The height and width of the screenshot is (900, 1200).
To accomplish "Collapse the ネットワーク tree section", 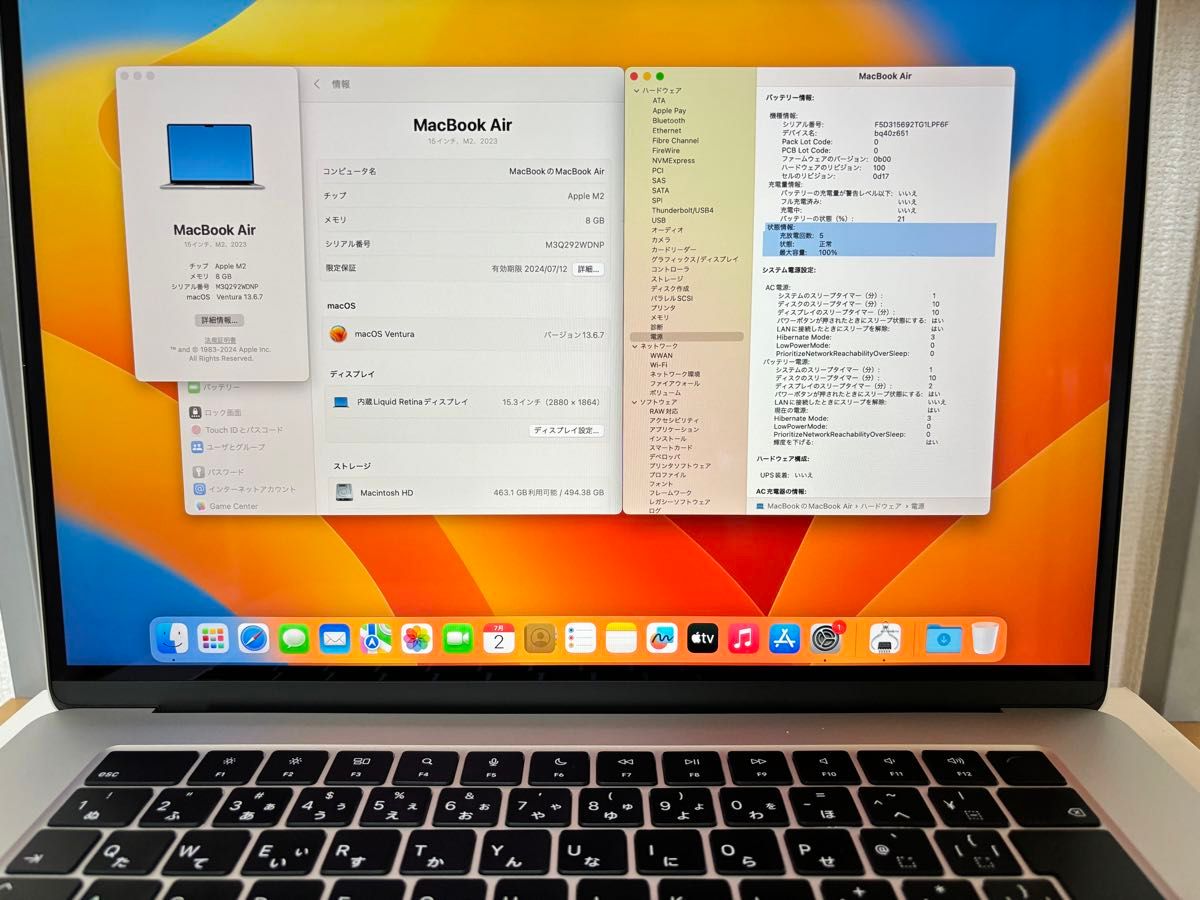I will pos(636,345).
